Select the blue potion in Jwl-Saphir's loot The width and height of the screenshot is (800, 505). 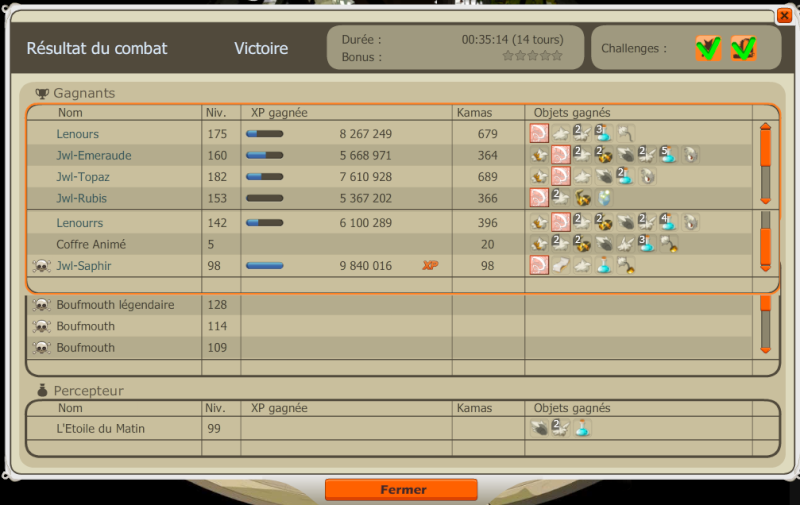tap(604, 265)
